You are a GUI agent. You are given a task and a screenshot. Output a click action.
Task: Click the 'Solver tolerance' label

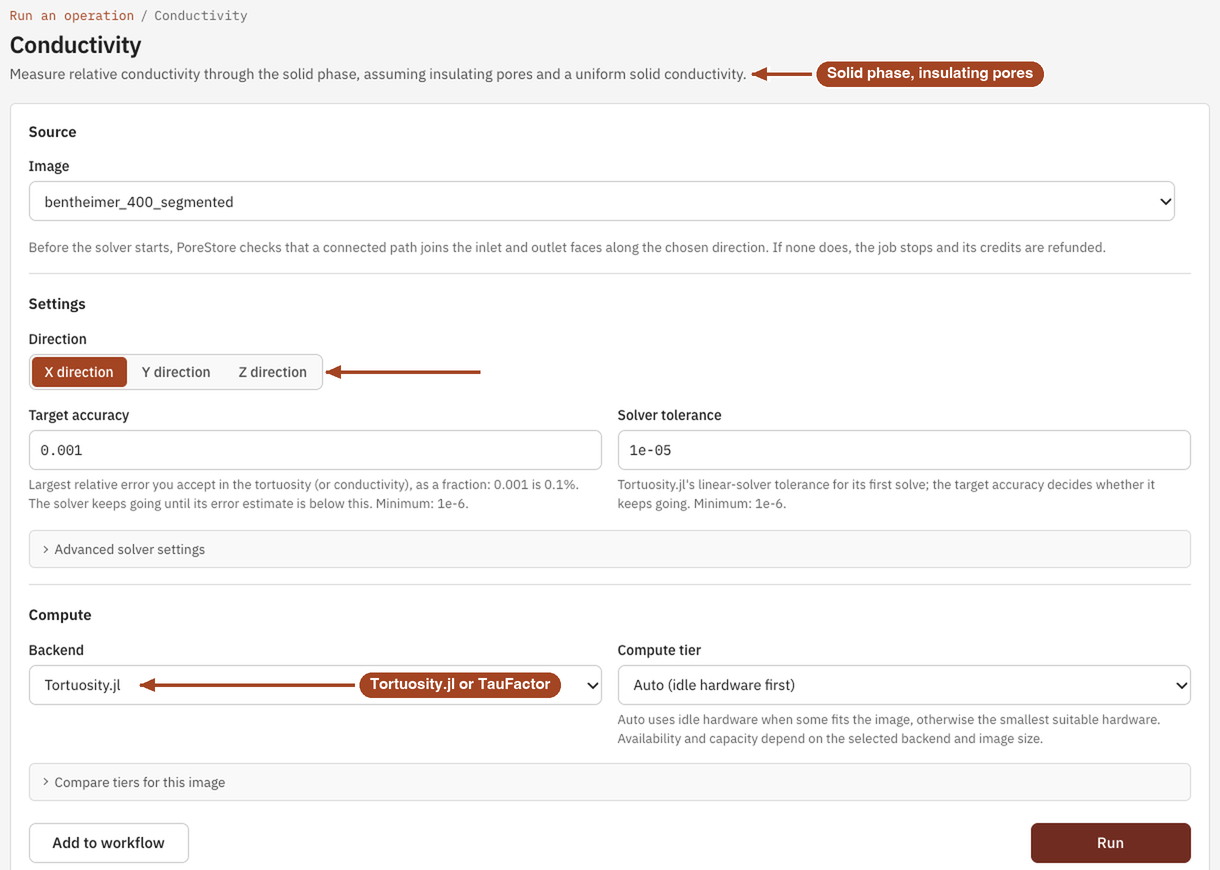point(670,415)
